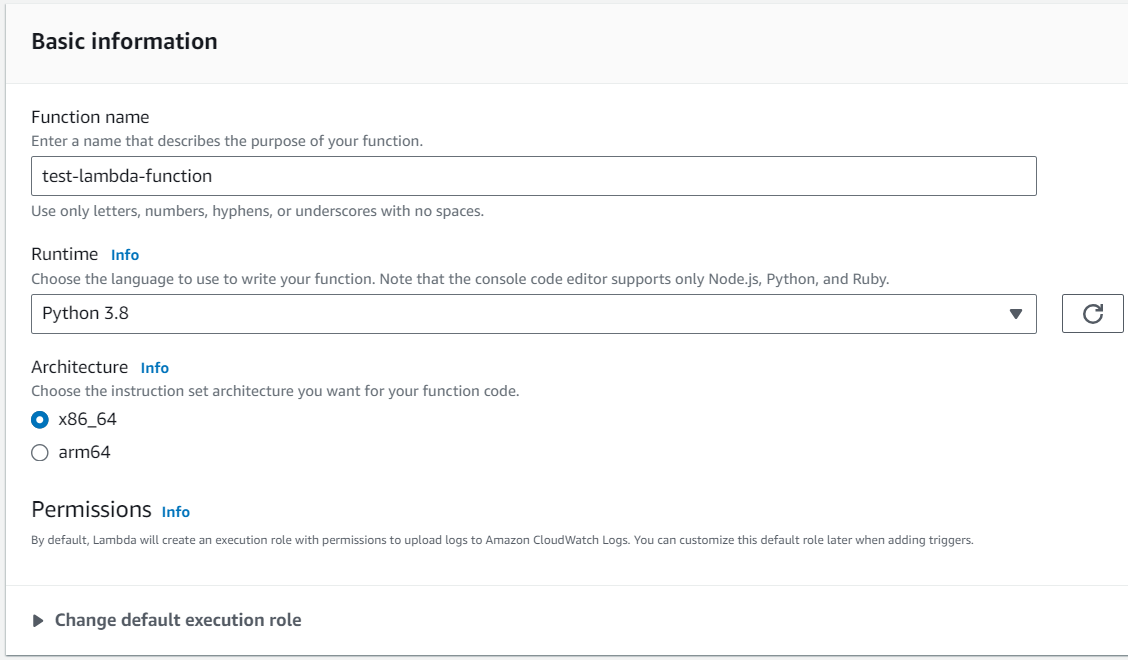Click the Architecture section label
Image resolution: width=1128 pixels, height=660 pixels.
80,367
